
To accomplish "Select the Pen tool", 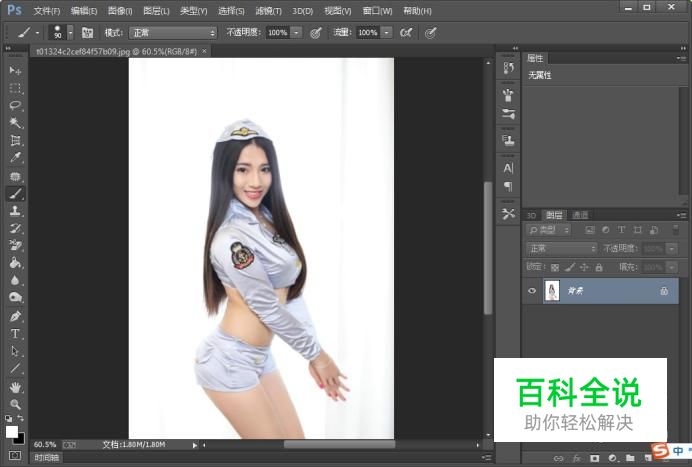I will (x=15, y=316).
